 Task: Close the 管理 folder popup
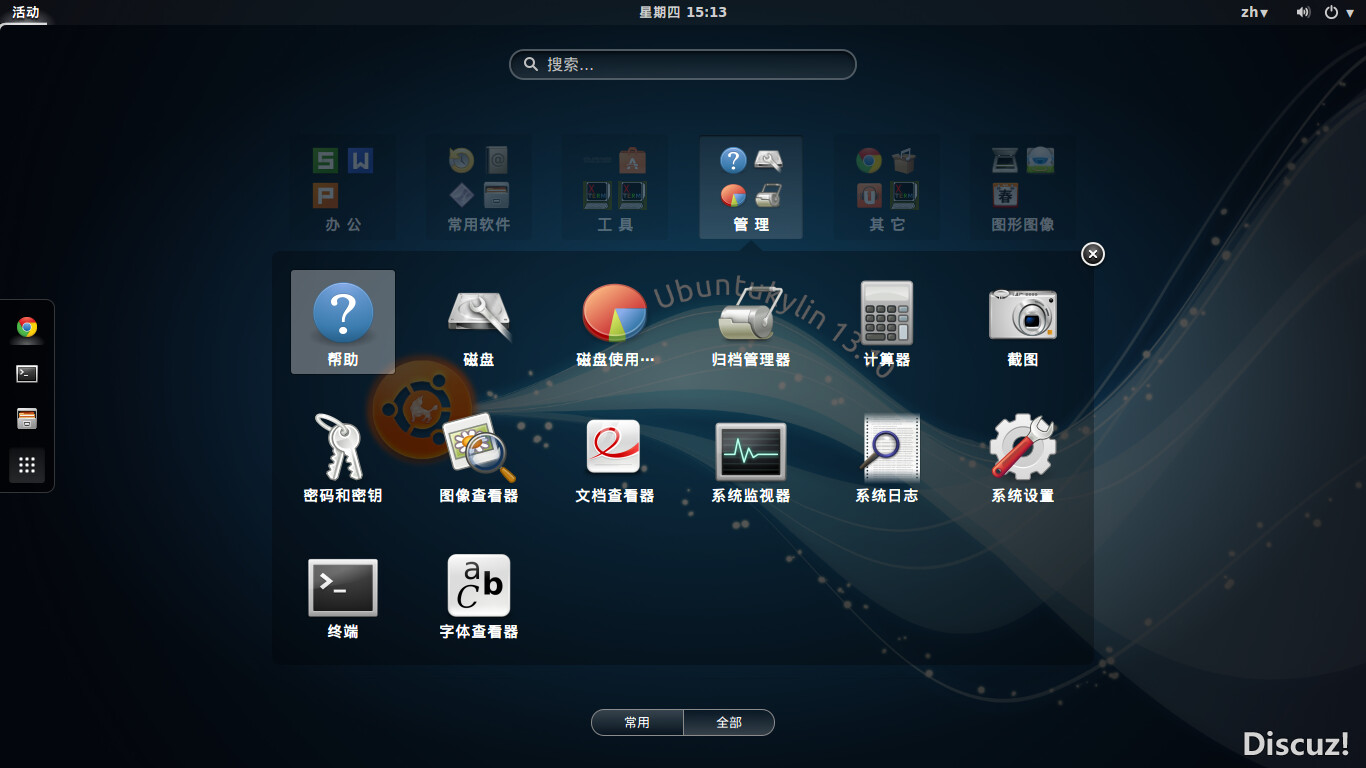[x=1093, y=254]
